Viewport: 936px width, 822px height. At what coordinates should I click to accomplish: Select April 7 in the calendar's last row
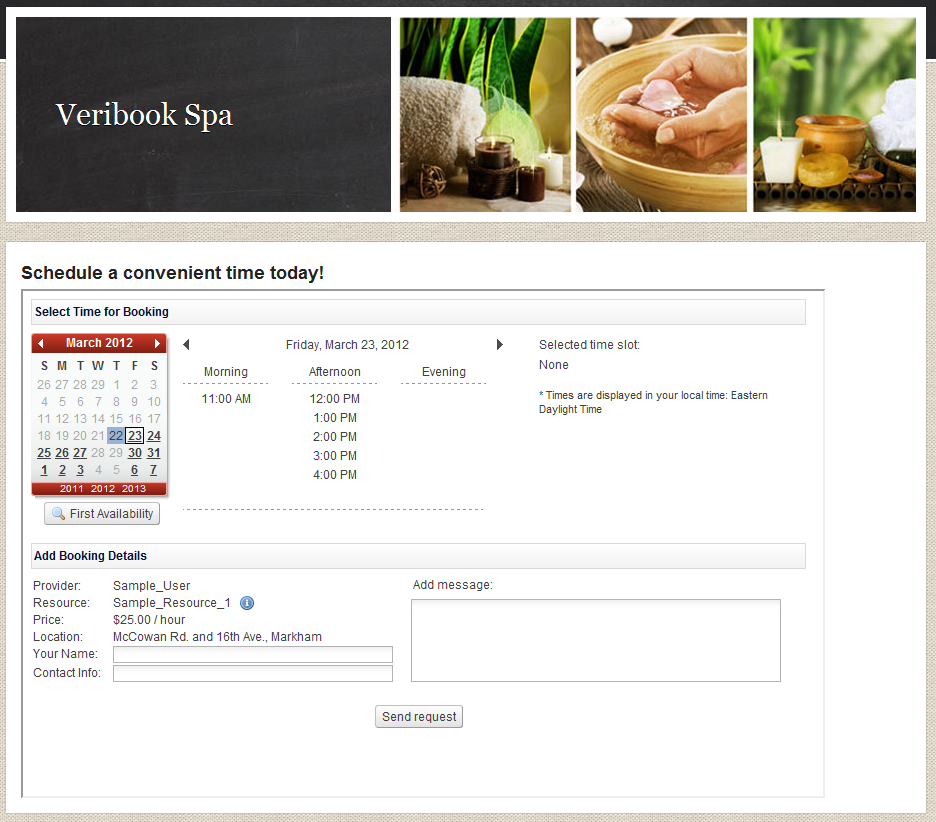tap(153, 470)
